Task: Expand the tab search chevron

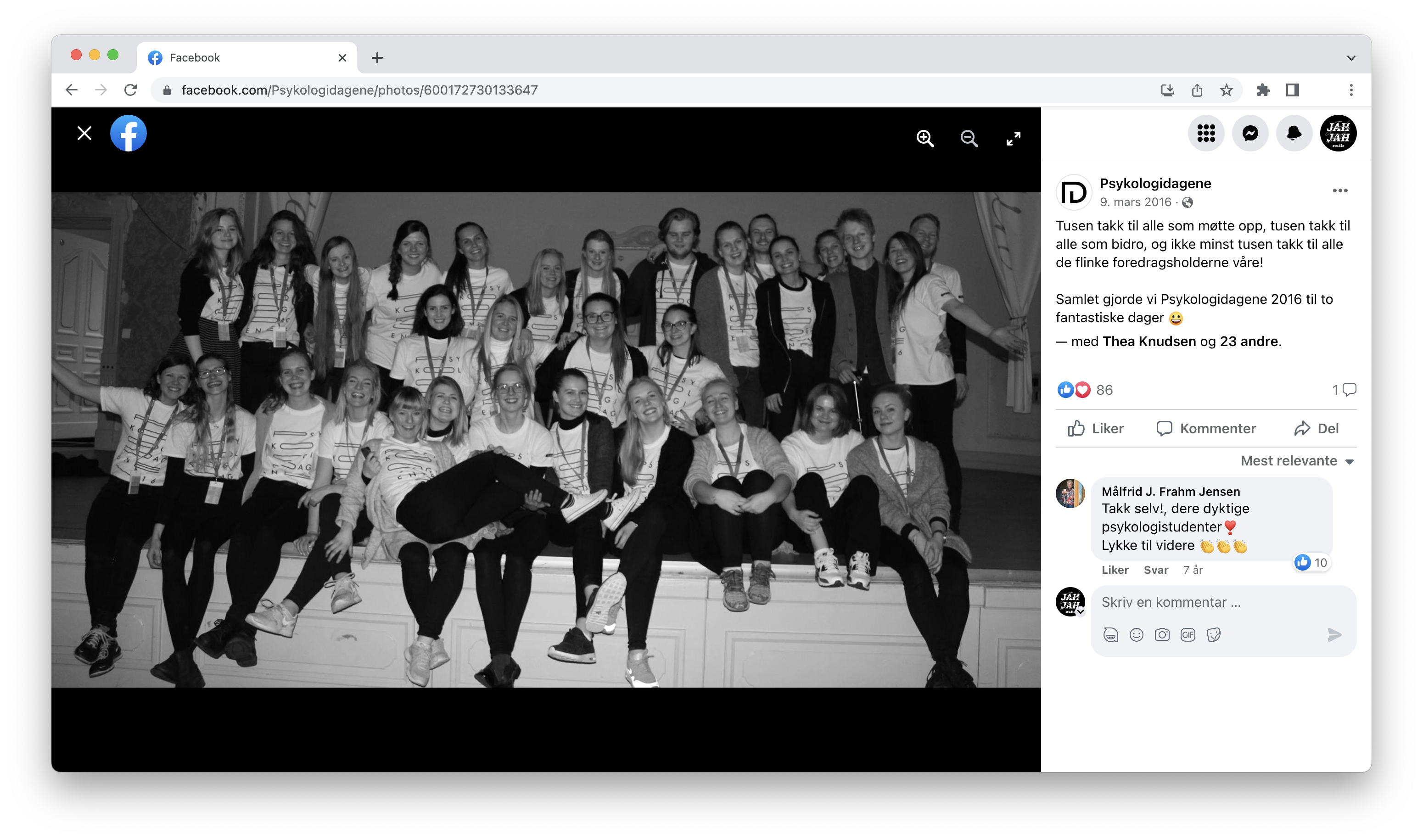Action: (x=1351, y=58)
